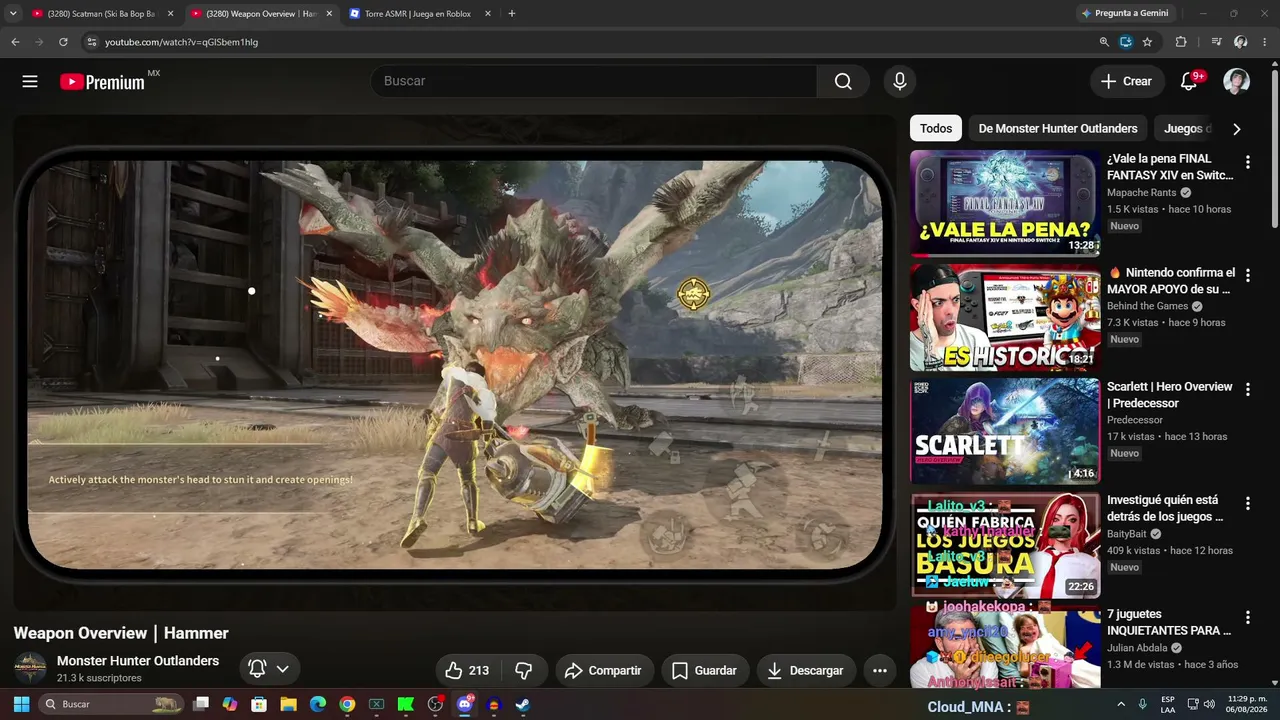Viewport: 1280px width, 720px height.
Task: Open the Mapache Rants channel link
Action: [x=1142, y=193]
